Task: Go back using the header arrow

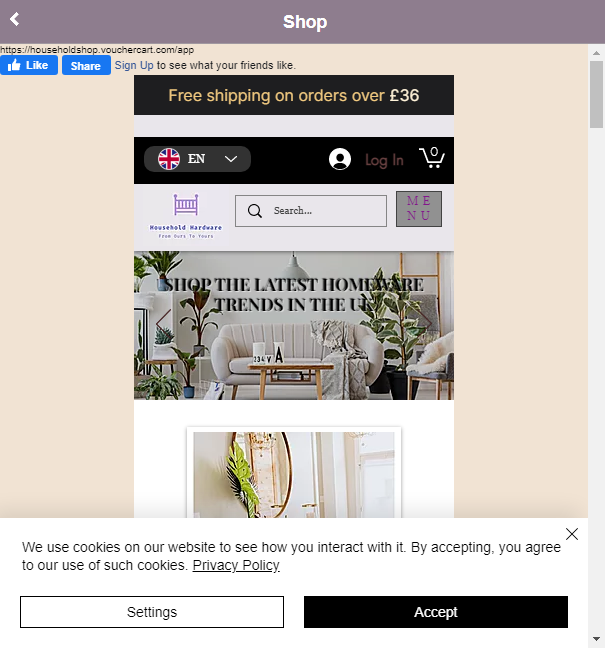Action: [x=14, y=19]
